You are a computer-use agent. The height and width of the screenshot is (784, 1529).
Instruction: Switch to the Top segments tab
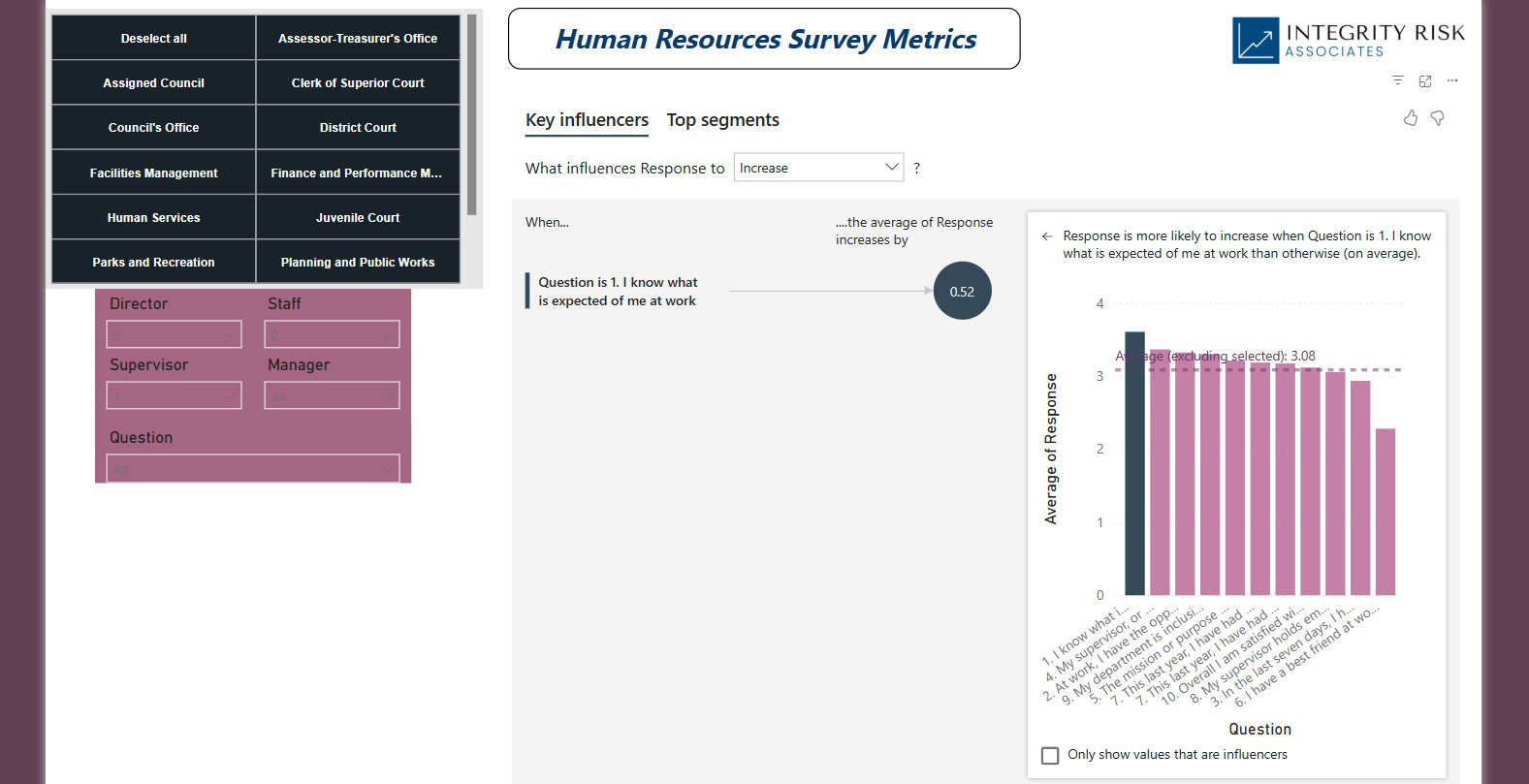[x=723, y=120]
